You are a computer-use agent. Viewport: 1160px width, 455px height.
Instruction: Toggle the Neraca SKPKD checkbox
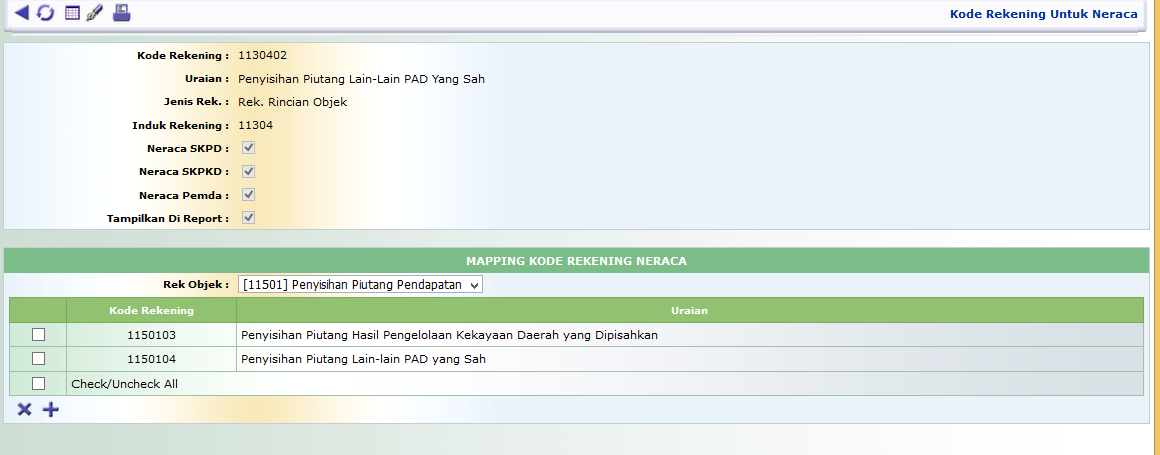point(249,171)
